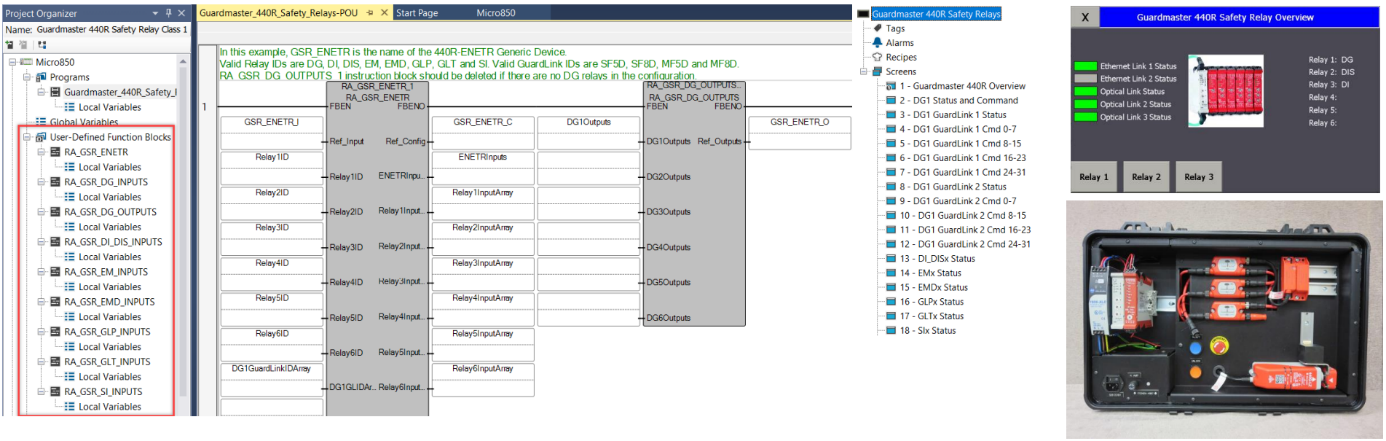
Task: Click the RA_GSR_EMD_INPUTS function block icon
Action: (55, 302)
